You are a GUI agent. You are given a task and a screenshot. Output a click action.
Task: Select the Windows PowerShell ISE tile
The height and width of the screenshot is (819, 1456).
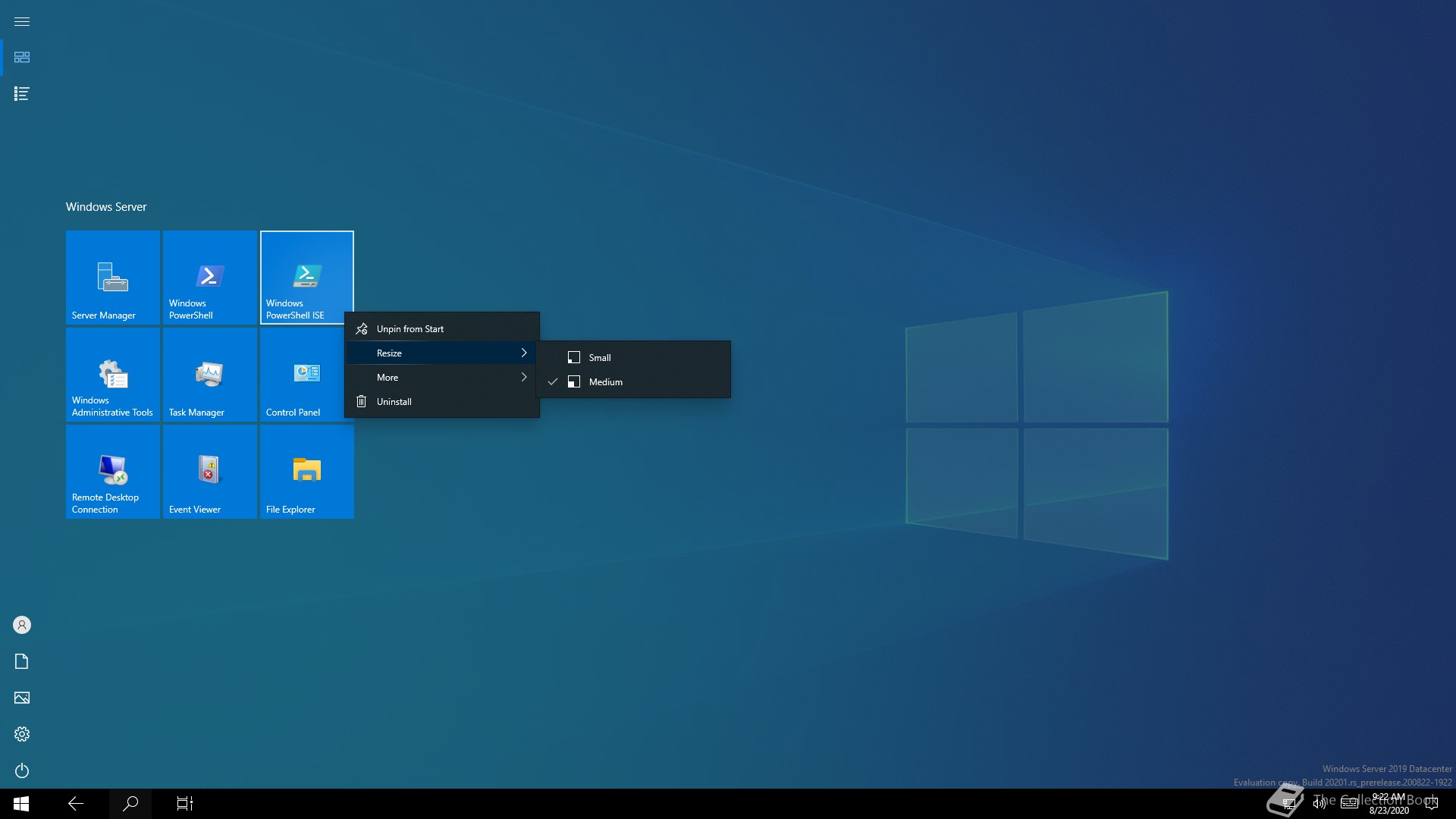(306, 278)
